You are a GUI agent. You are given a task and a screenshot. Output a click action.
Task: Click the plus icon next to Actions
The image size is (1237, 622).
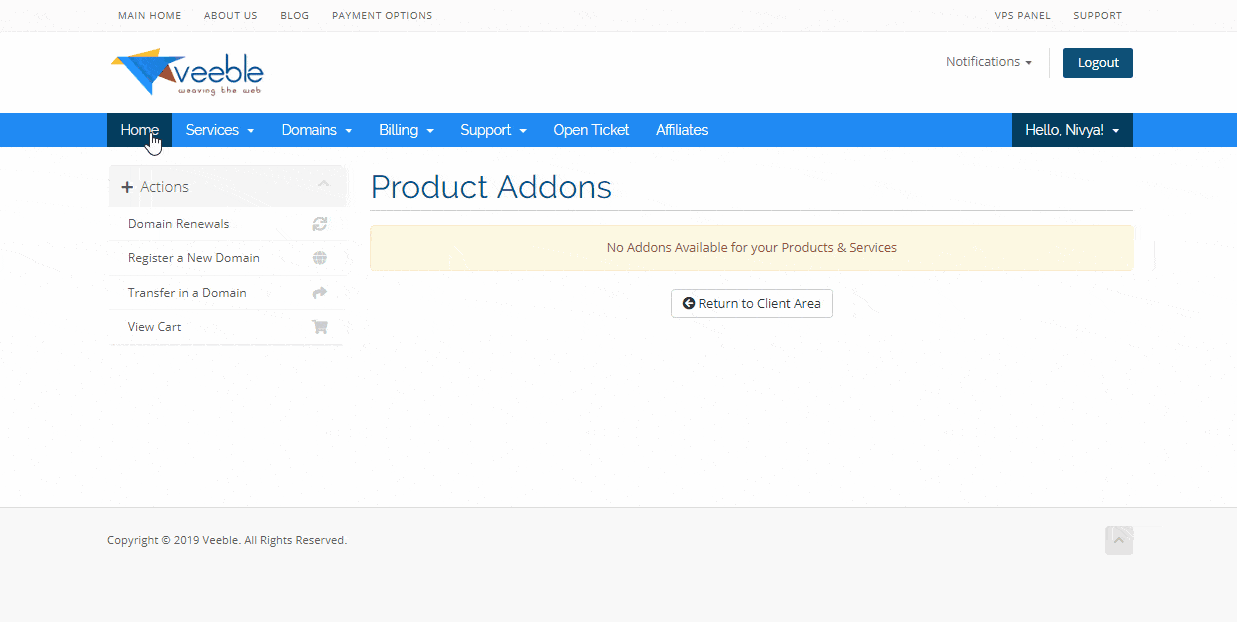127,187
